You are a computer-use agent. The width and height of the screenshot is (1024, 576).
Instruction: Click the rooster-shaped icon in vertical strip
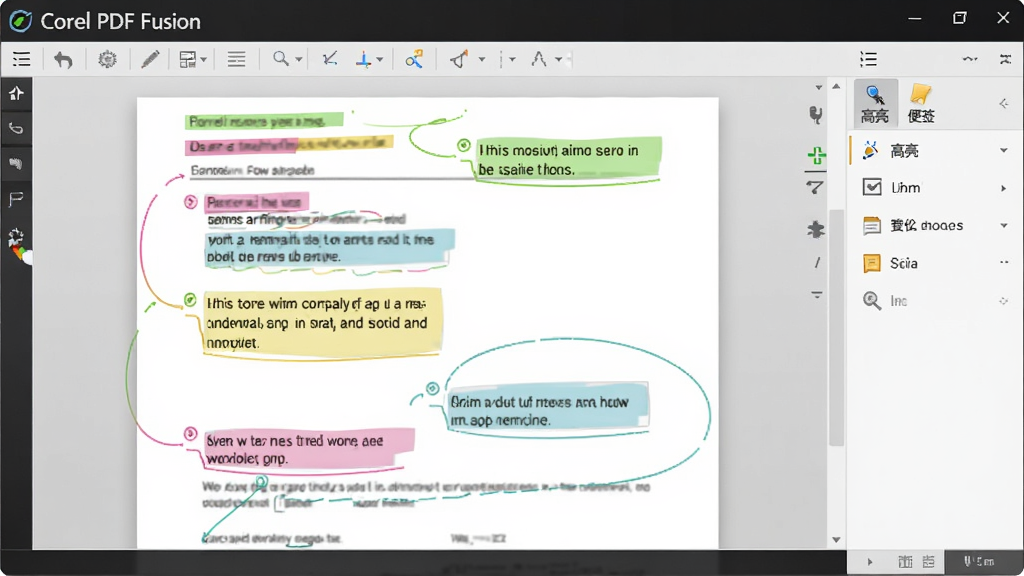(816, 116)
